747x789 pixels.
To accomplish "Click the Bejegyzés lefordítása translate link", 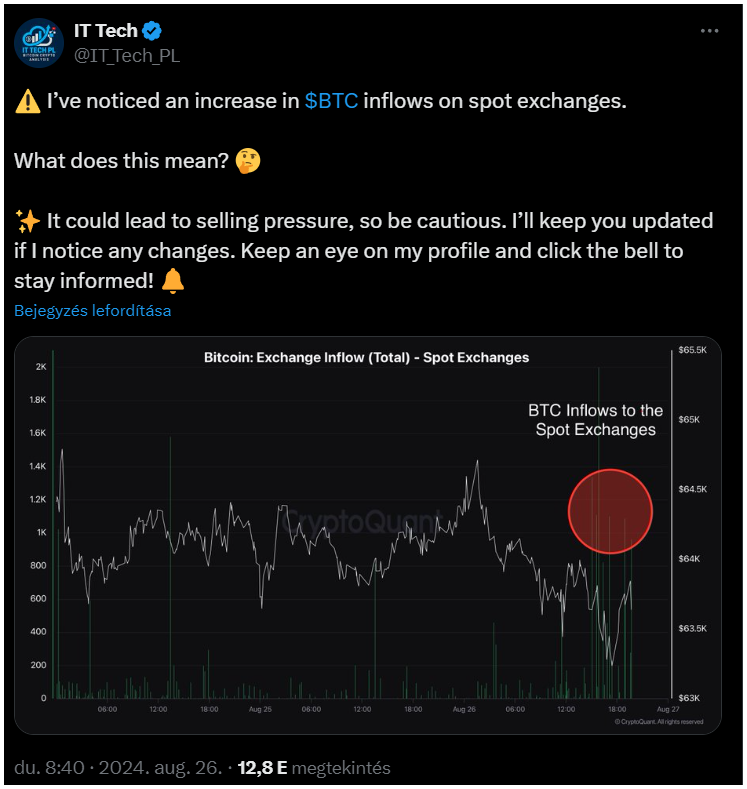I will [93, 311].
